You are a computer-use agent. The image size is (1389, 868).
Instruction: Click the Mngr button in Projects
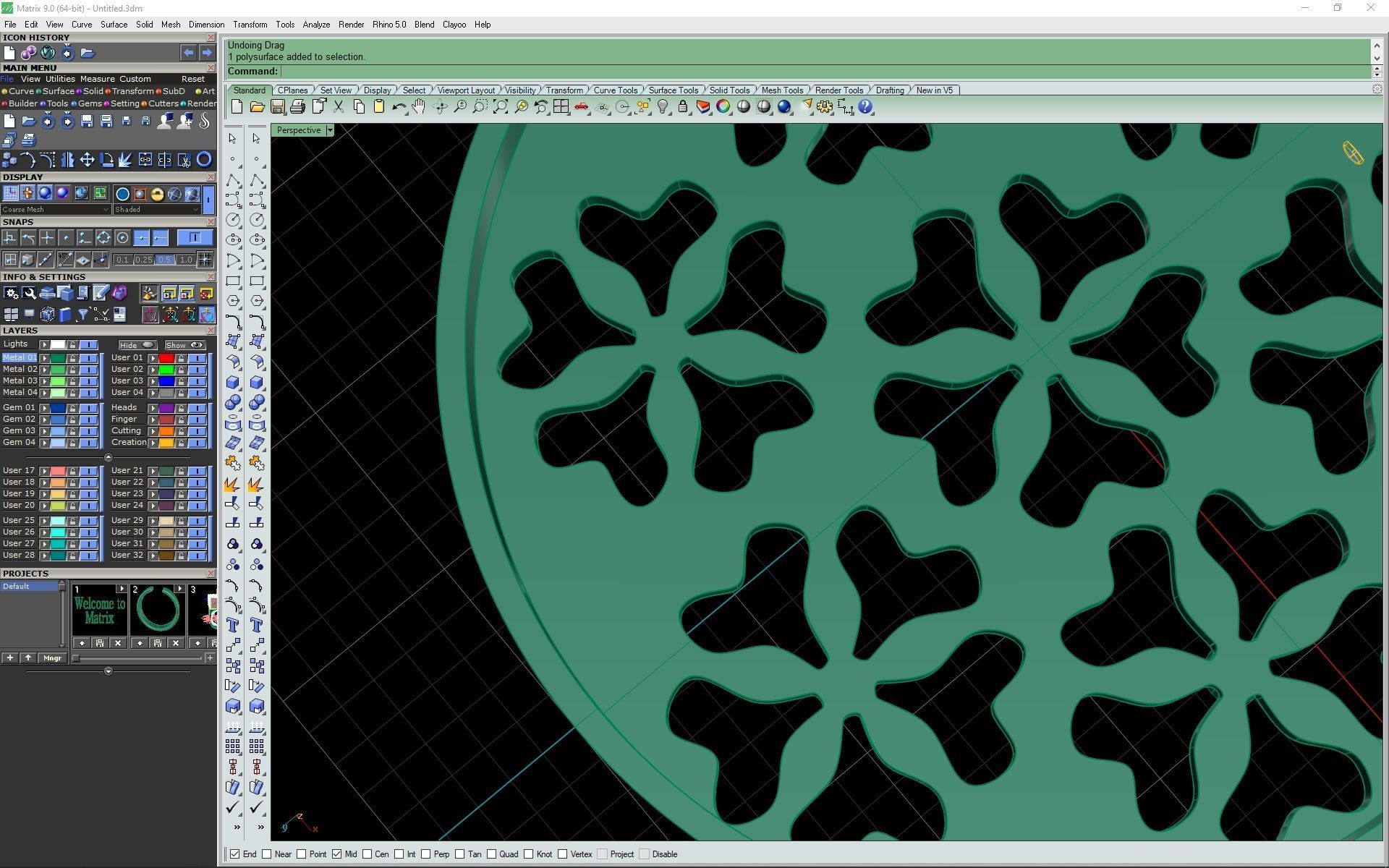click(52, 658)
